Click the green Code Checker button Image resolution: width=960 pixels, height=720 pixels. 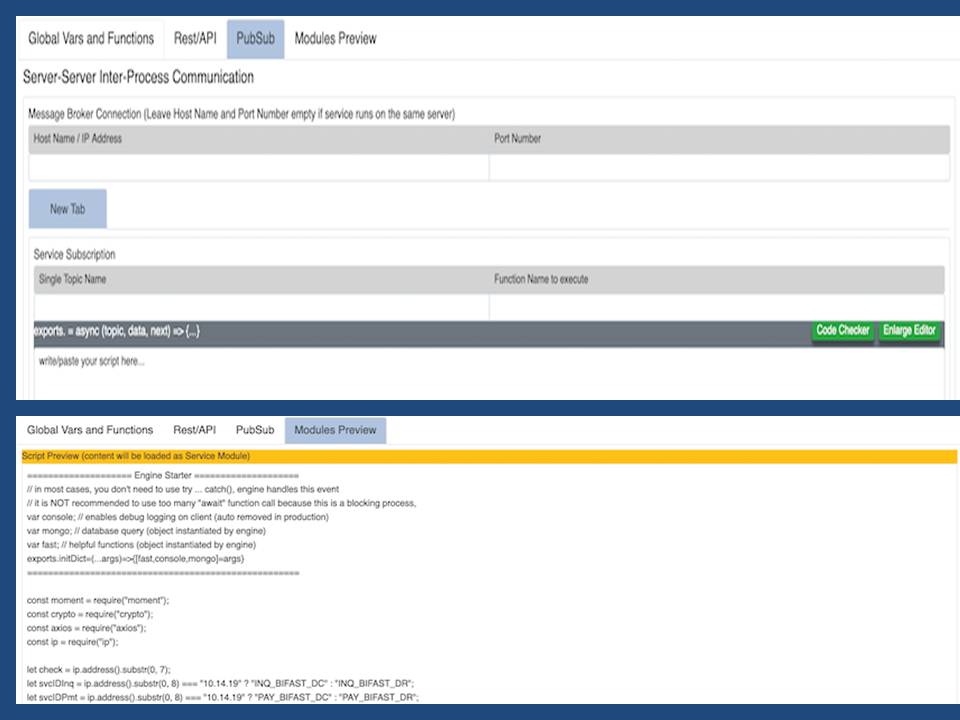pyautogui.click(x=842, y=331)
